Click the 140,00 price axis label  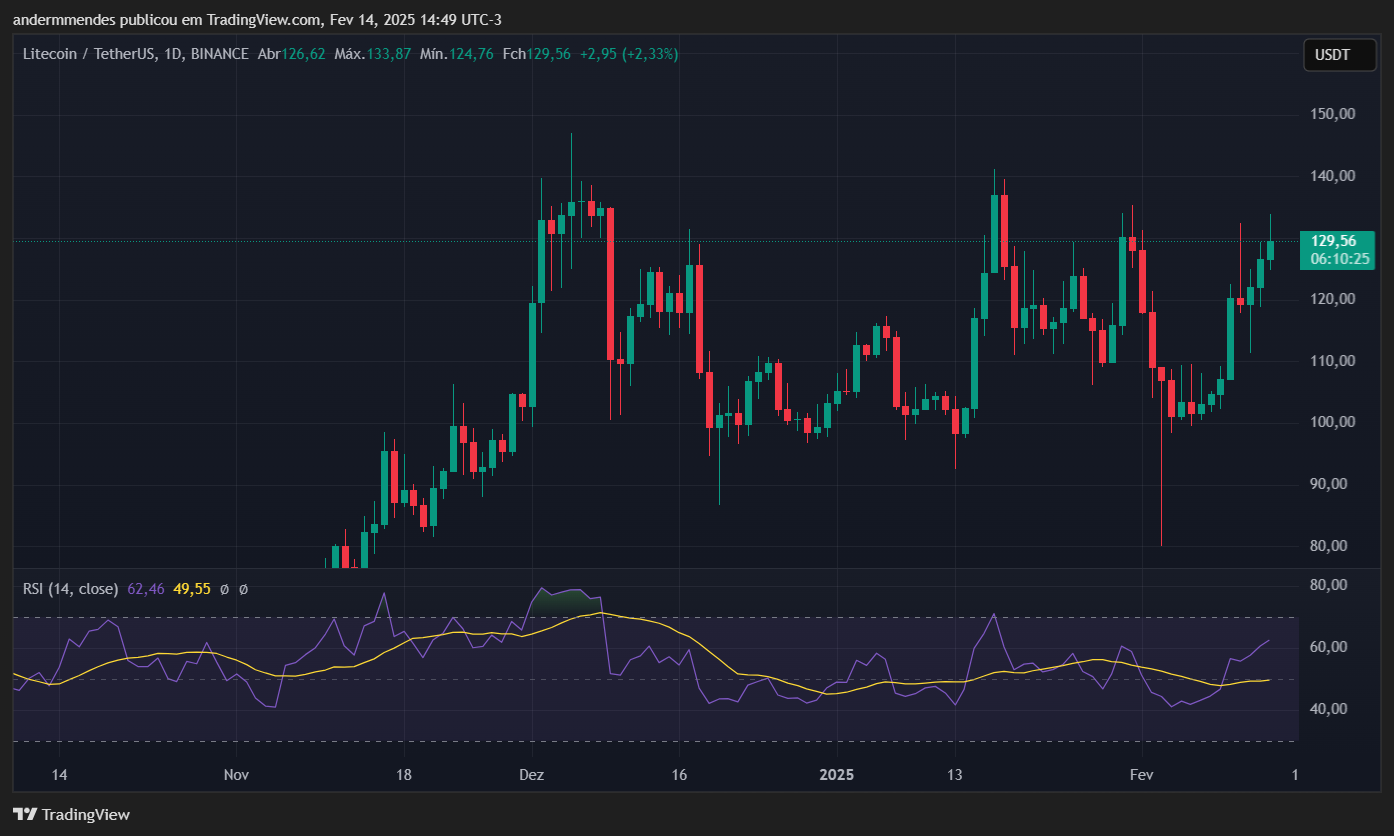tap(1332, 176)
